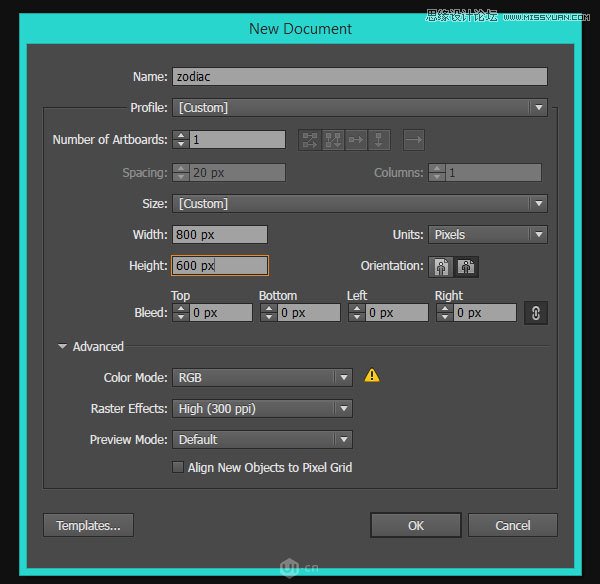Open the Color Mode dropdown
This screenshot has width=600, height=584.
pos(262,378)
